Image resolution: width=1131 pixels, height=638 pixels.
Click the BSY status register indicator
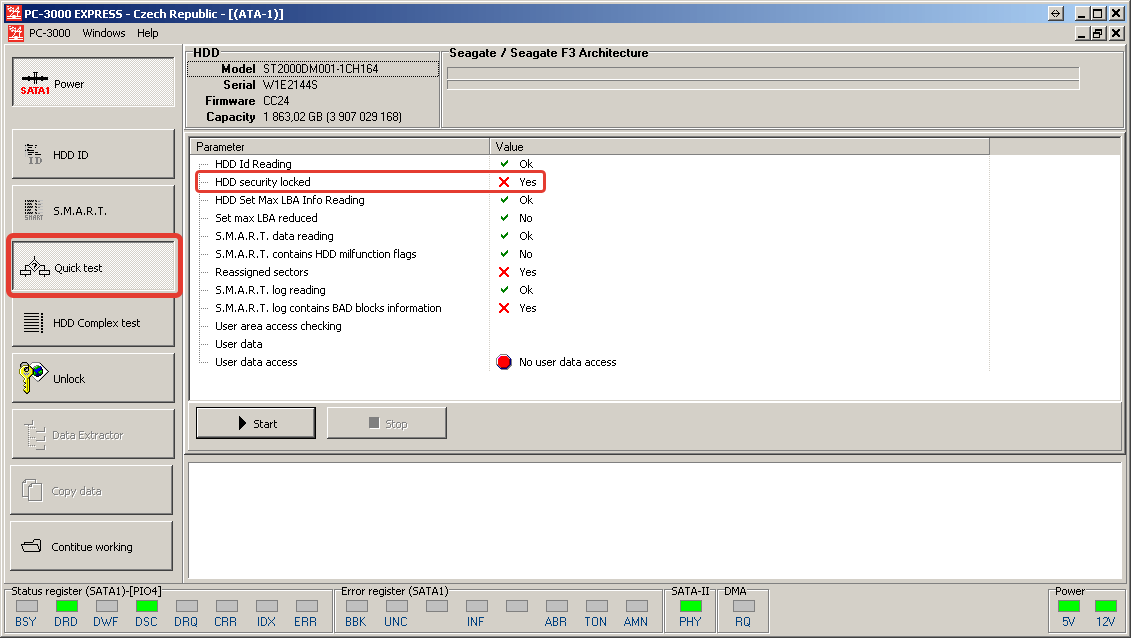(27, 606)
